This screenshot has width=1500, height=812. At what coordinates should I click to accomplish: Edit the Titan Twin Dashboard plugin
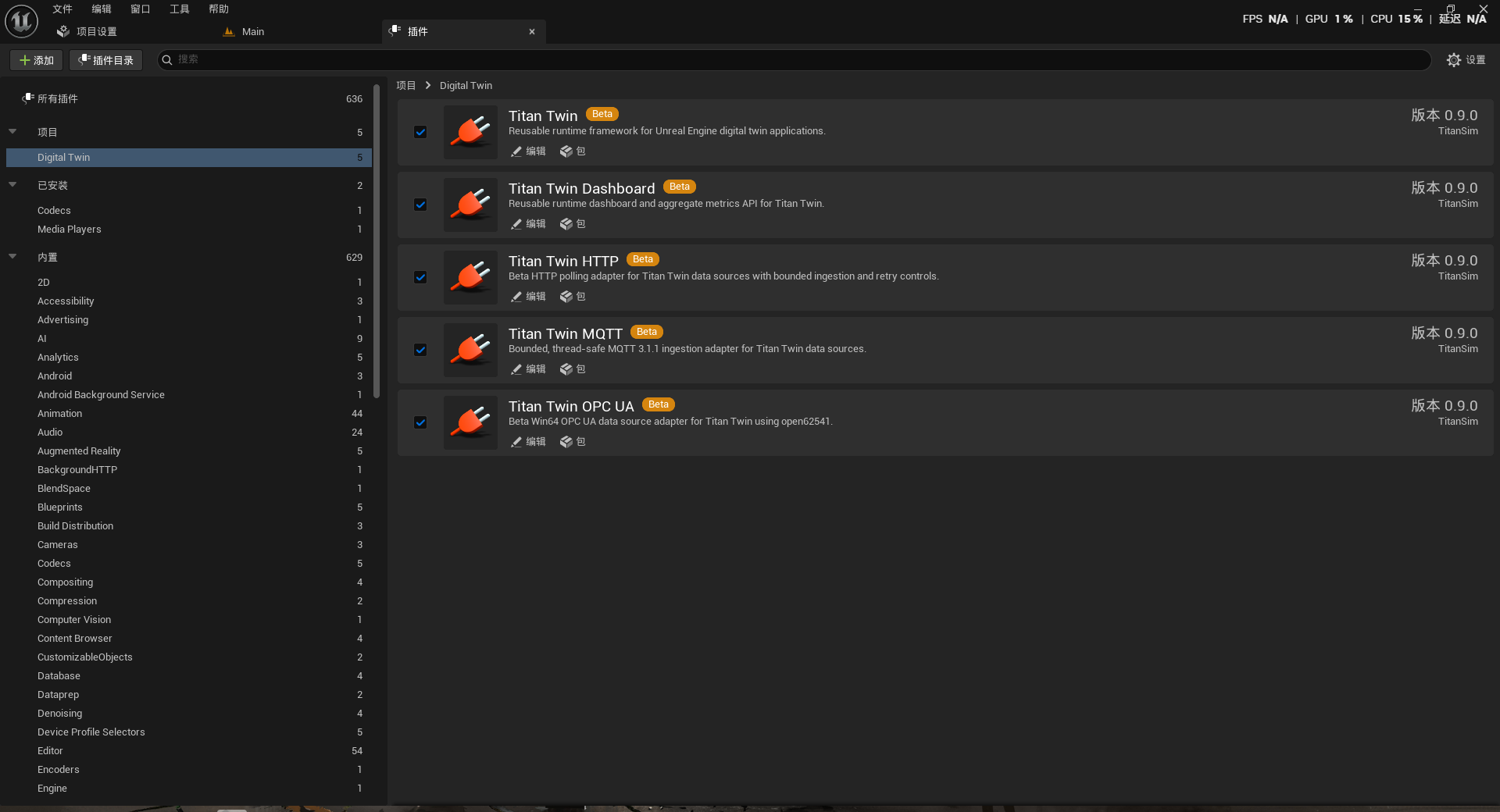(528, 224)
